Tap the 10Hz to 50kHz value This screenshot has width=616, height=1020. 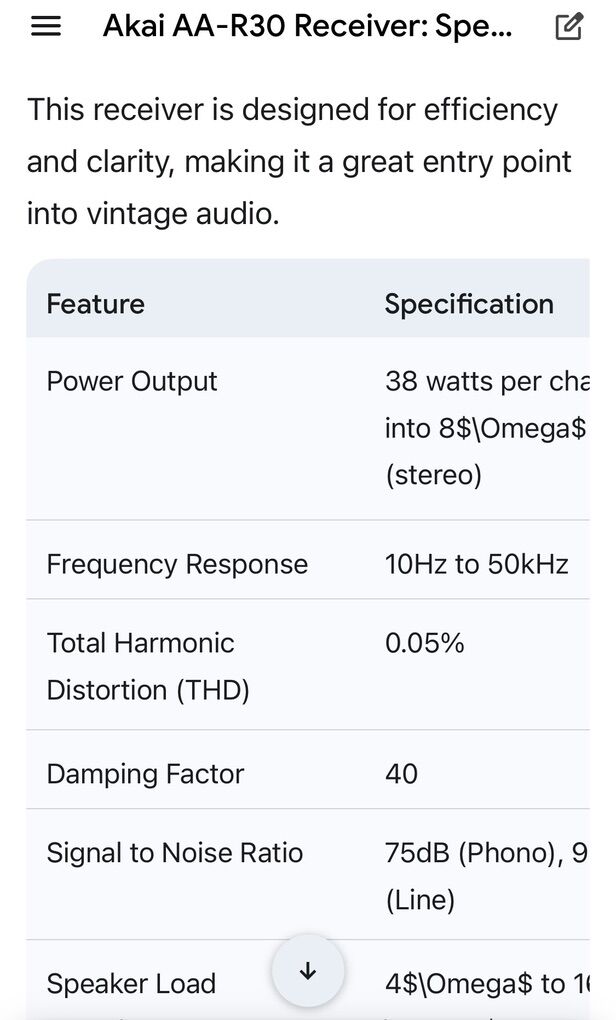[x=476, y=564]
